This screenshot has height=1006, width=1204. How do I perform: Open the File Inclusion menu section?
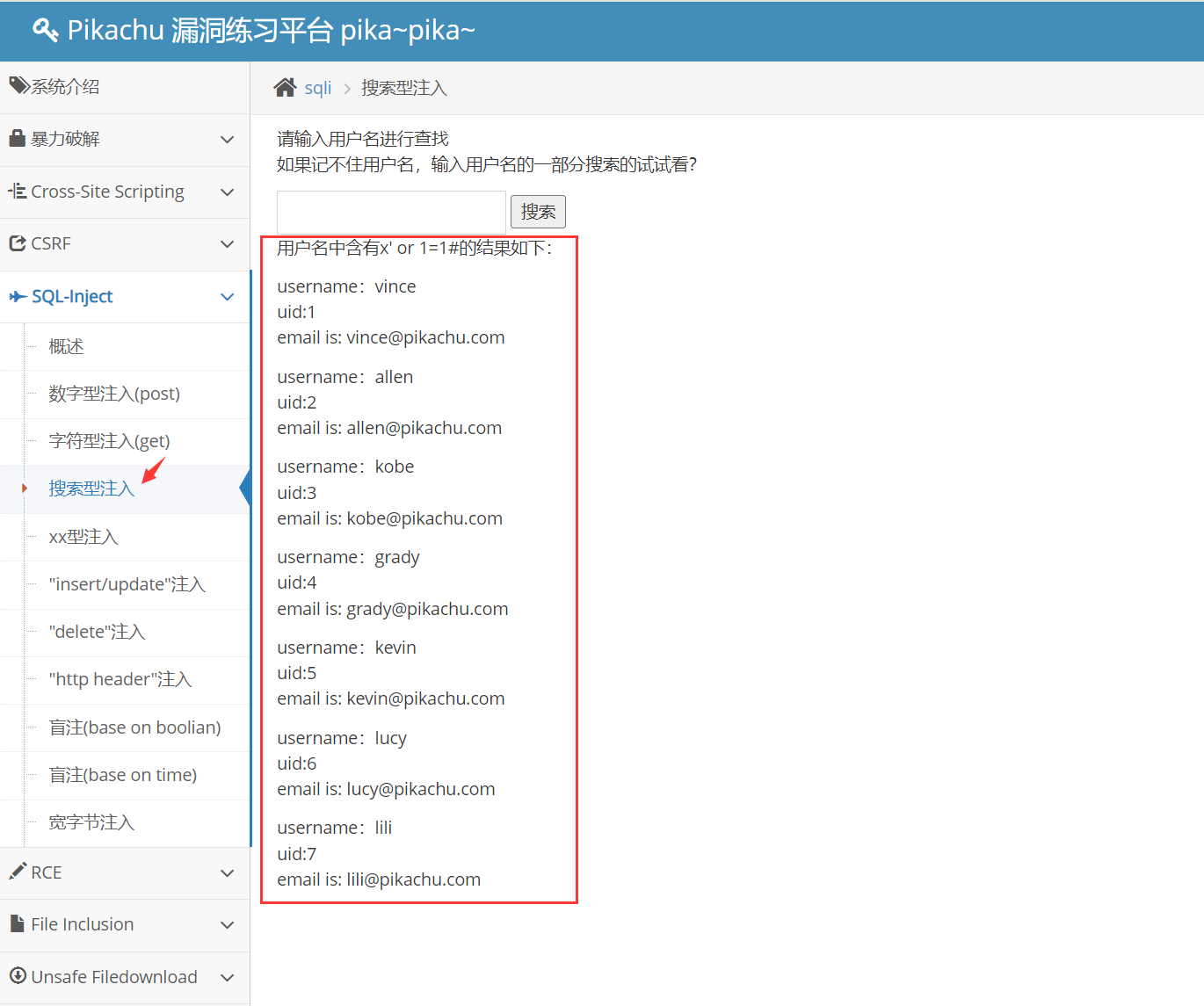125,924
